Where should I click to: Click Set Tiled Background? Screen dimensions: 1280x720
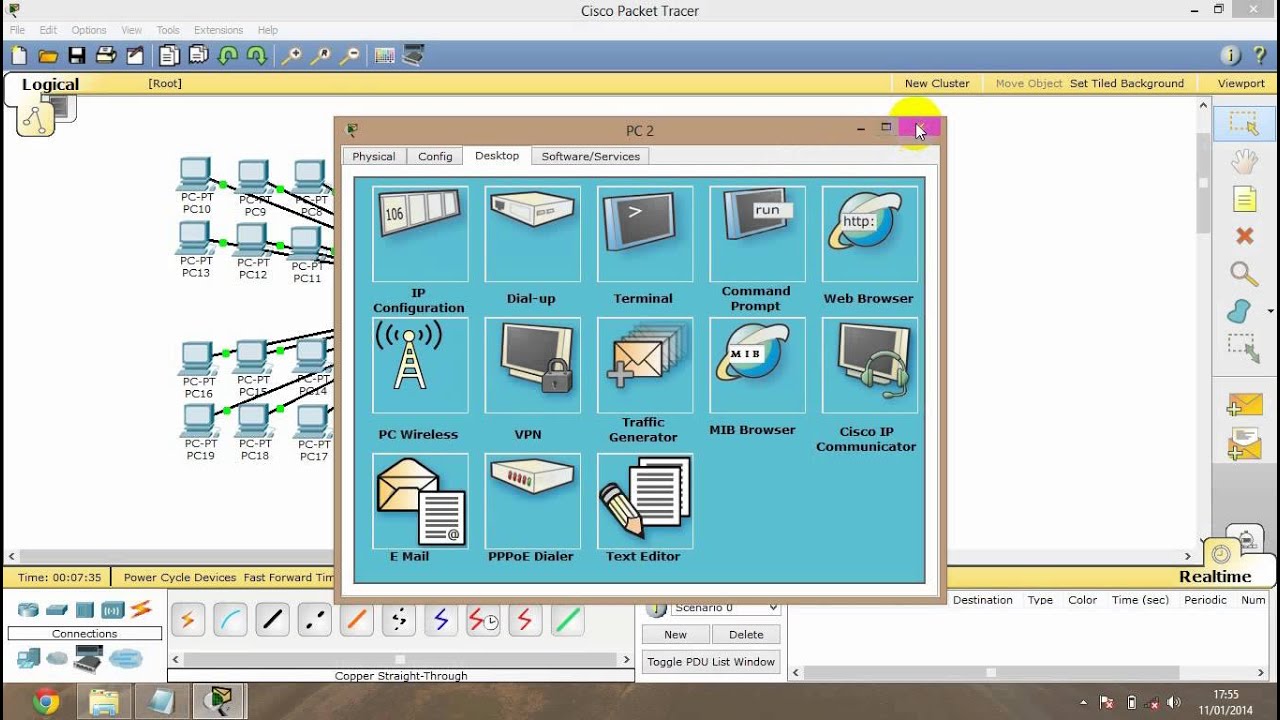(x=1127, y=83)
